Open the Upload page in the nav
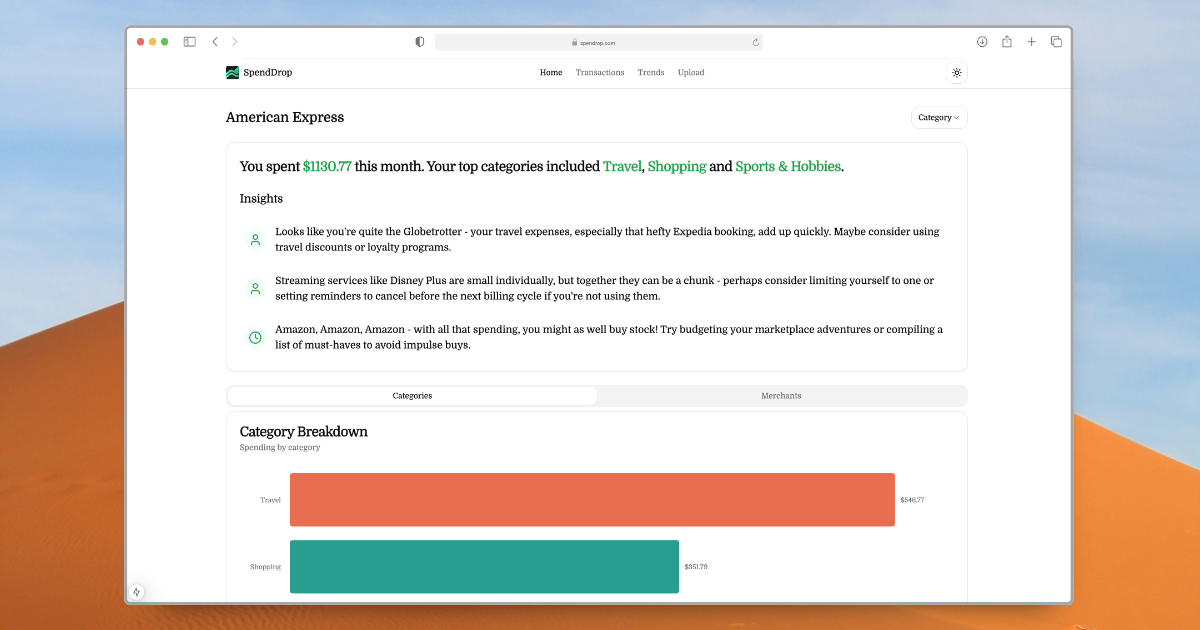The image size is (1200, 630). [691, 72]
